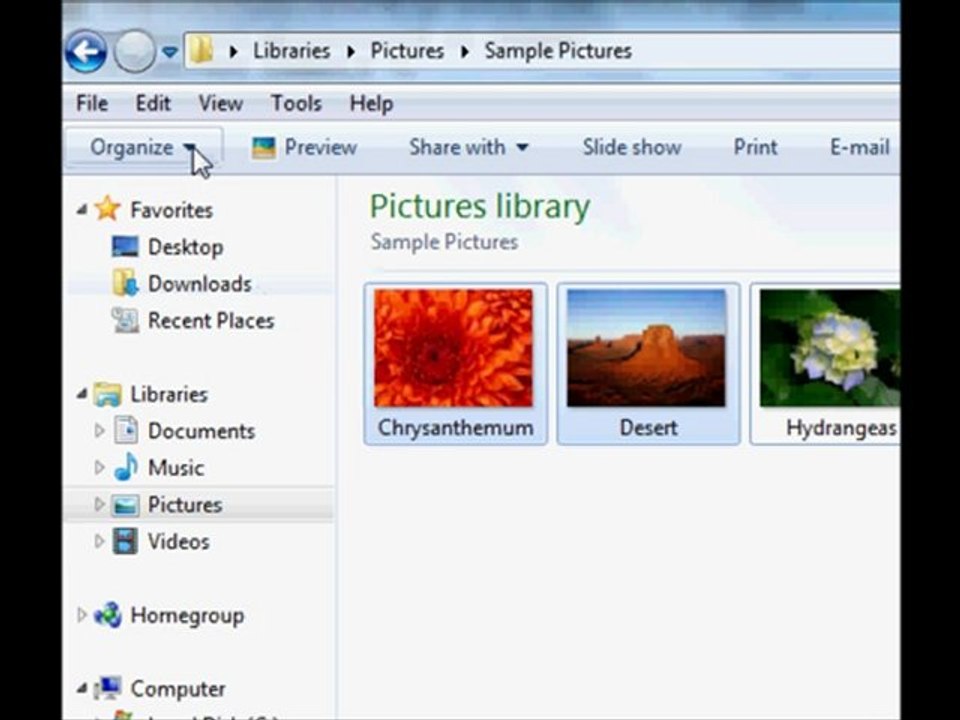960x720 pixels.
Task: Select Pictures in the address breadcrumb
Action: 407,51
